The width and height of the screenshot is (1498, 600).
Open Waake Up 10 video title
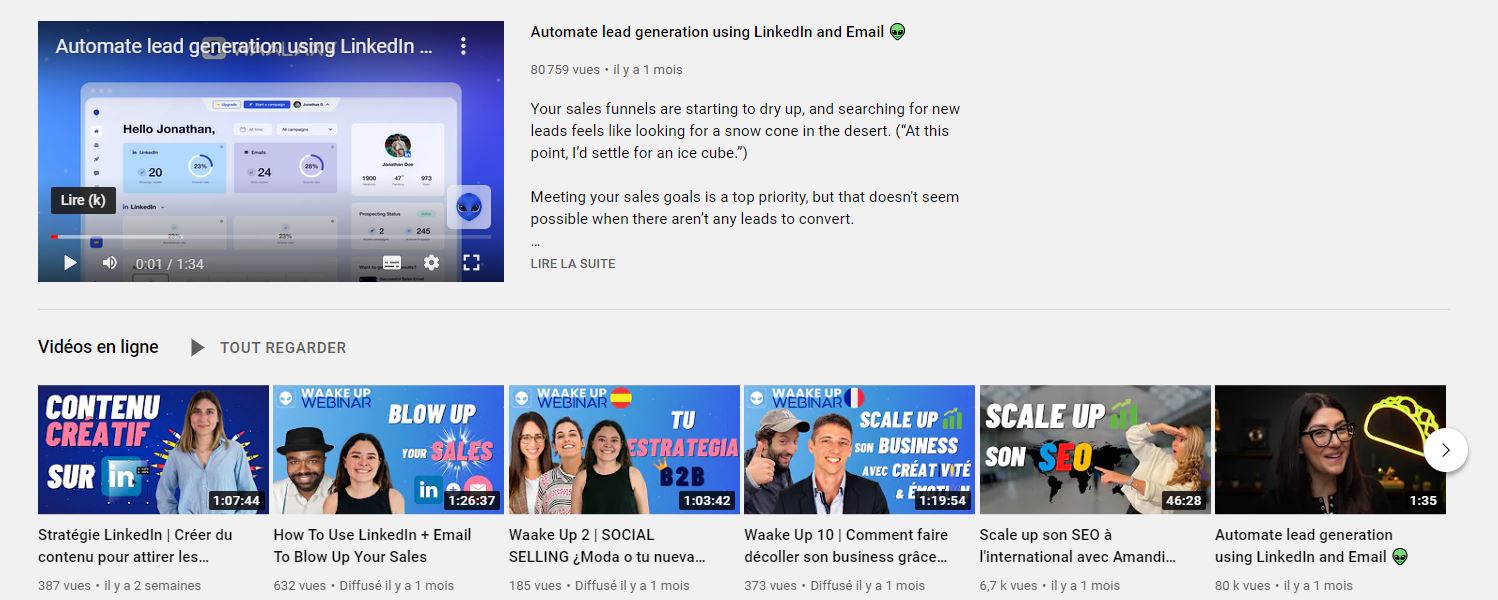pyautogui.click(x=846, y=546)
